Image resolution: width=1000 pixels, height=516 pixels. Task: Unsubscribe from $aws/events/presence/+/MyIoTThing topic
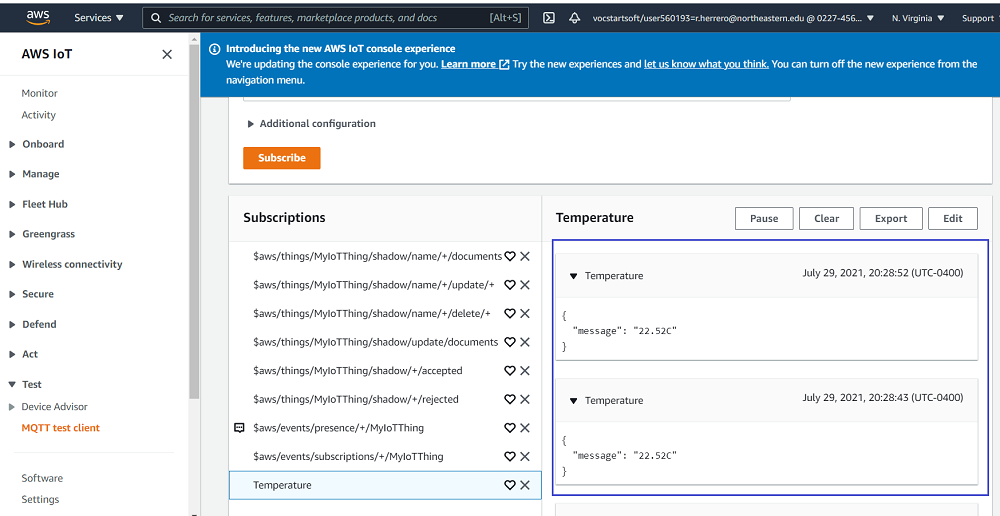pyautogui.click(x=525, y=428)
